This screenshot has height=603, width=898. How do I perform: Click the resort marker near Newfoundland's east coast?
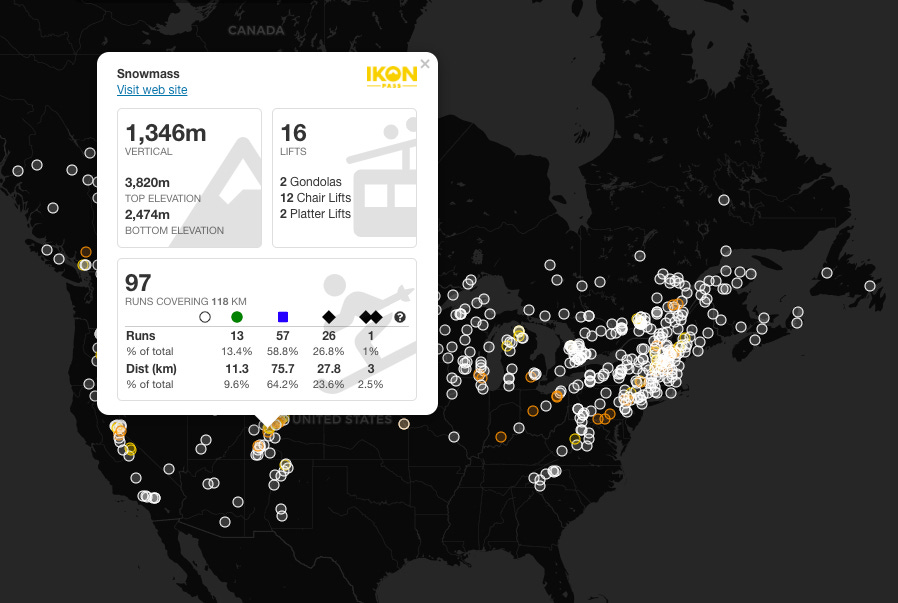(870, 285)
